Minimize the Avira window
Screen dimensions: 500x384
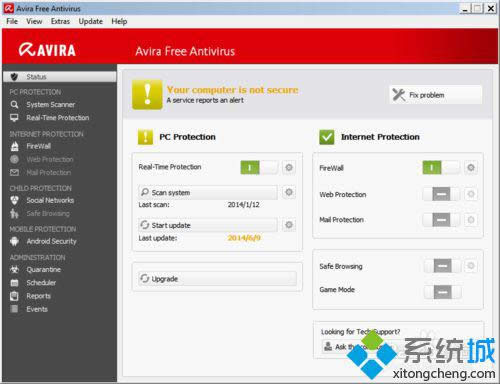[465, 9]
